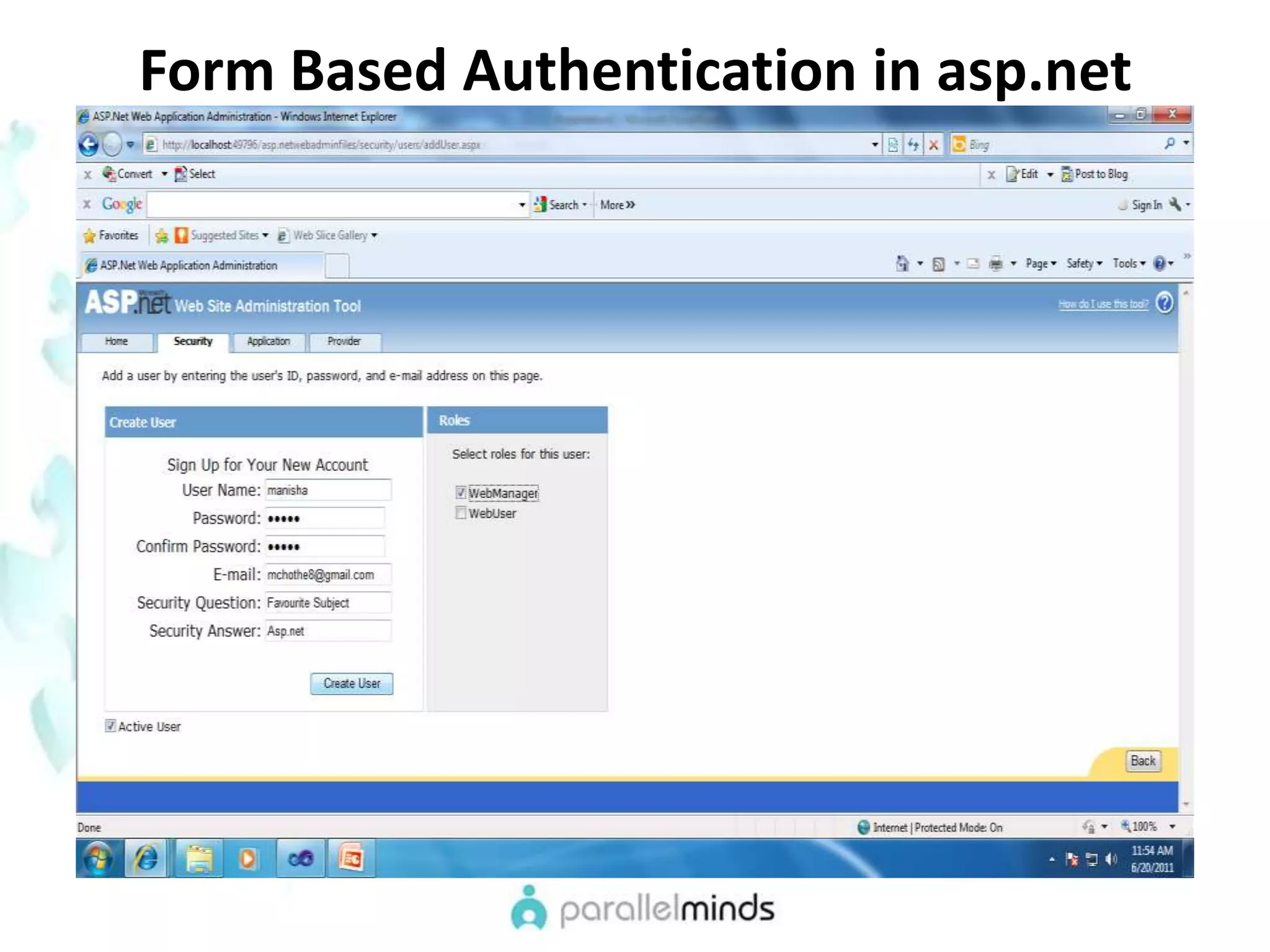Click the IE back navigation arrow
The height and width of the screenshot is (952, 1270).
click(89, 145)
